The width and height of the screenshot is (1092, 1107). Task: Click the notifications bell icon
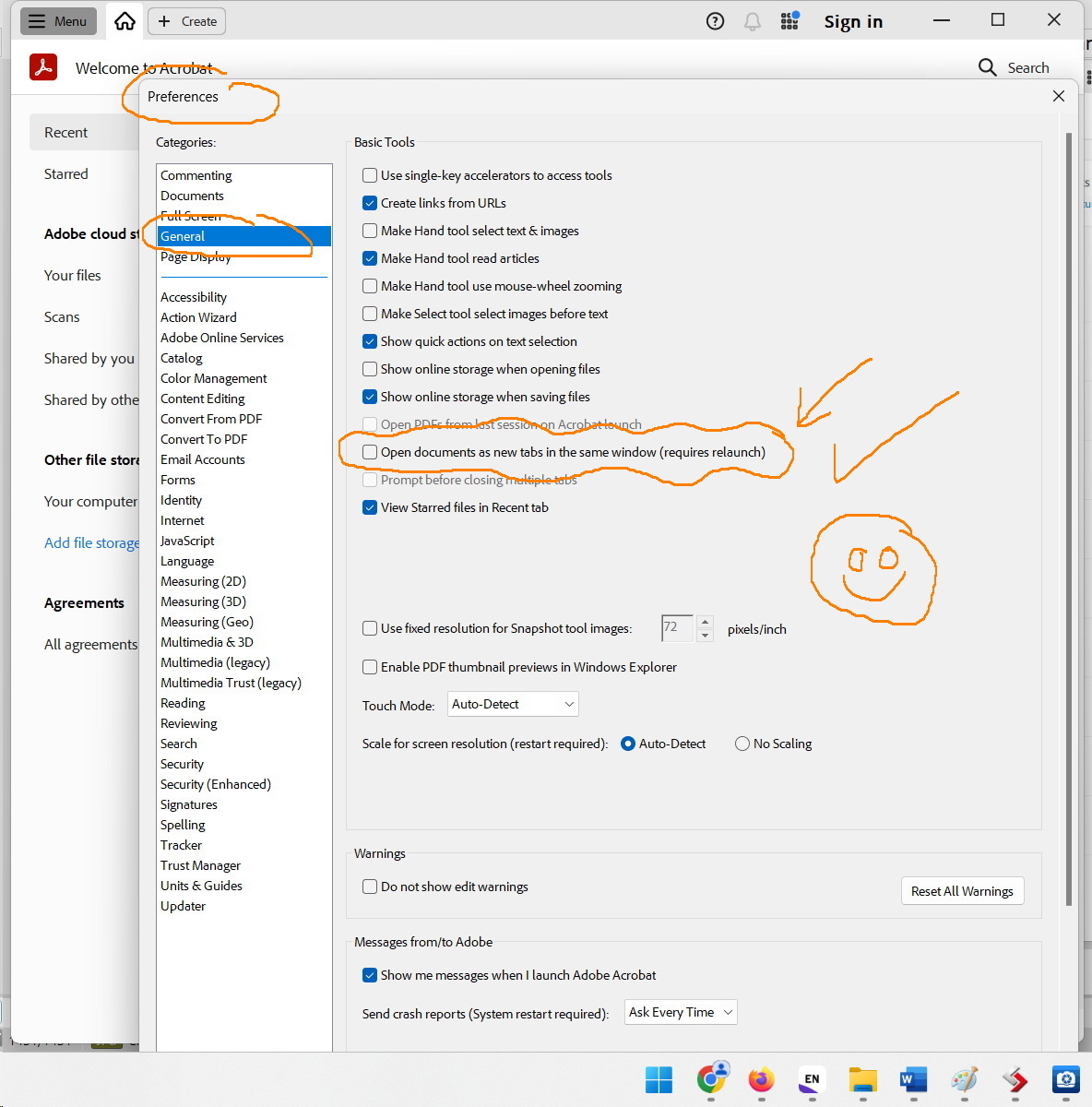[753, 20]
